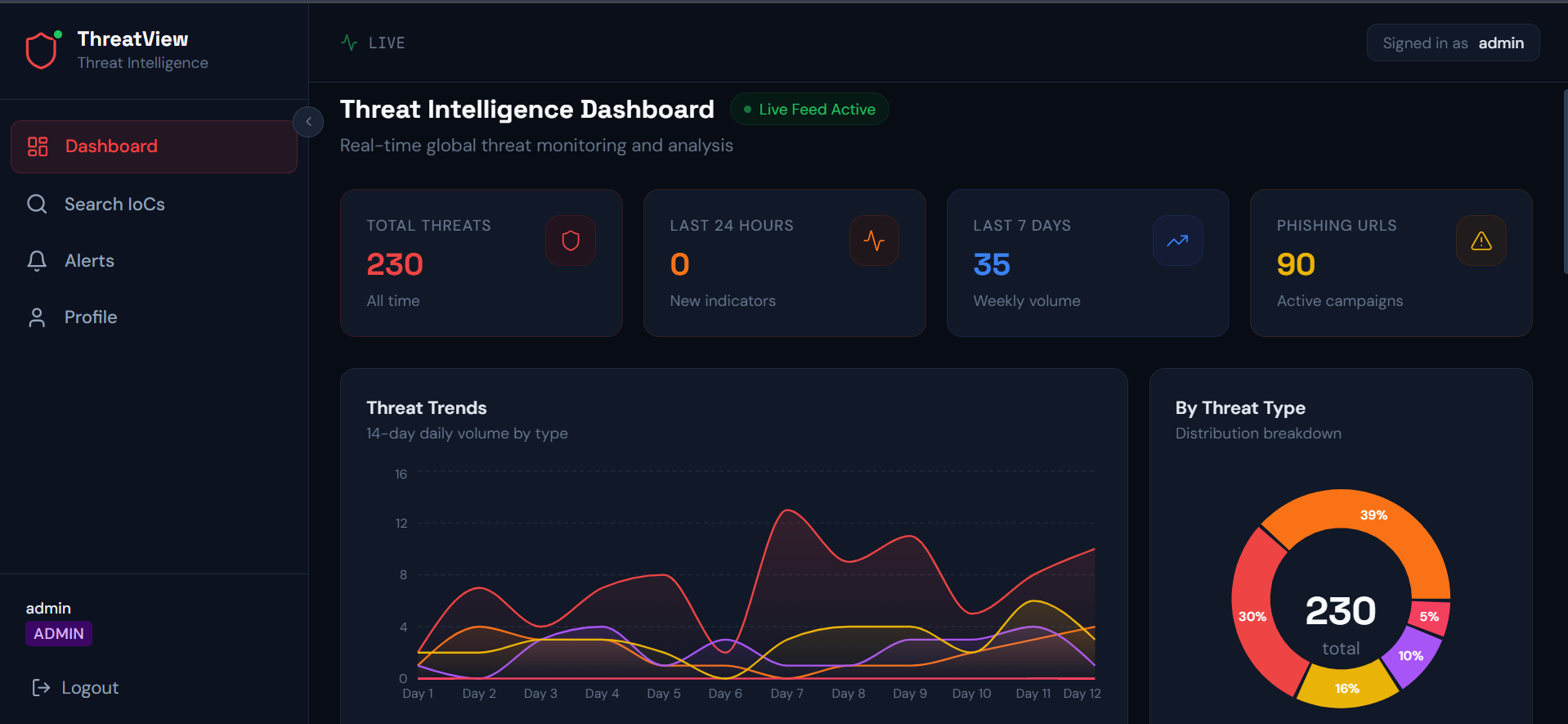
Task: Click the Active campaigns label
Action: tap(1340, 301)
